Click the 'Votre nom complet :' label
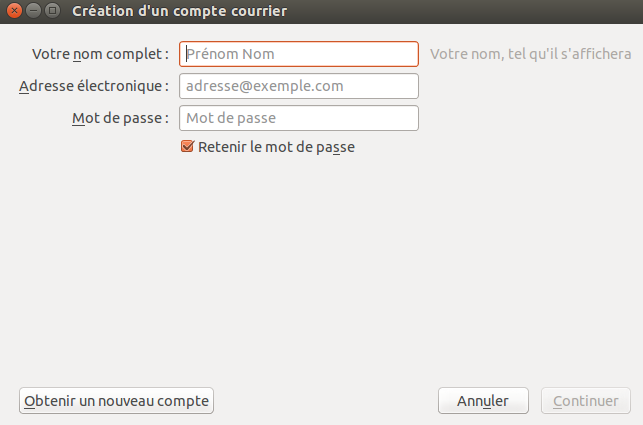643x425 pixels. pos(100,53)
